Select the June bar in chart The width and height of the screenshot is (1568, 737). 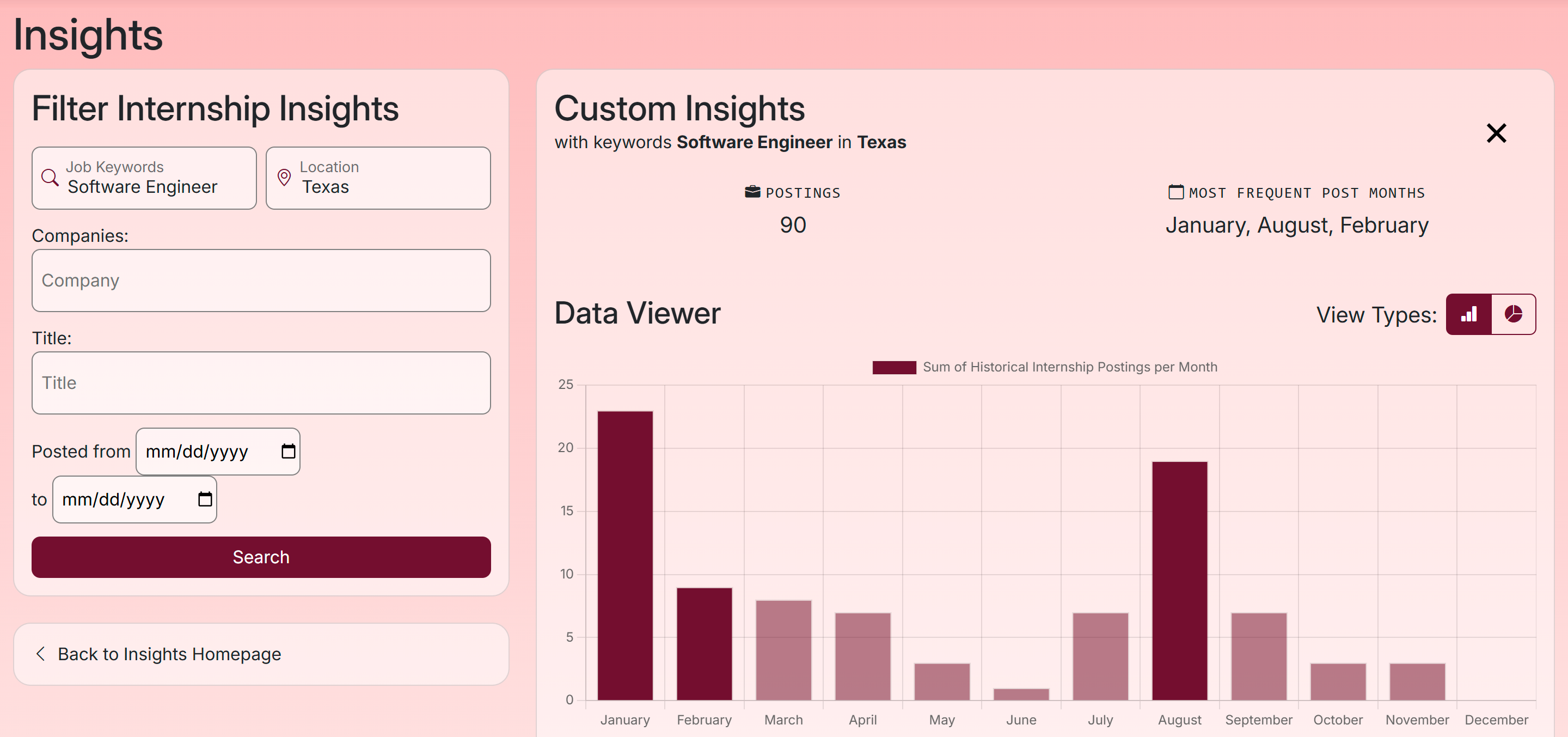[x=1021, y=694]
